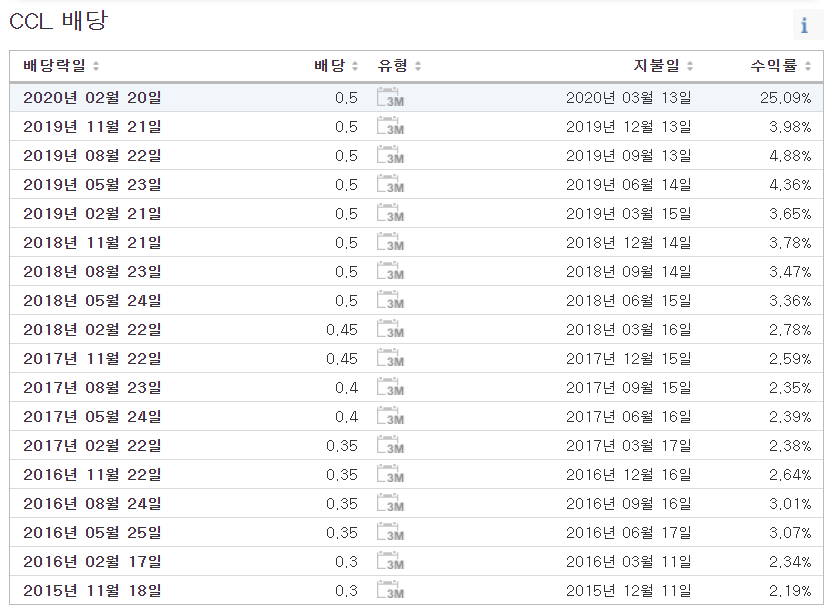Click payment date 2015년 12월 11일
The image size is (836, 614).
(x=629, y=590)
